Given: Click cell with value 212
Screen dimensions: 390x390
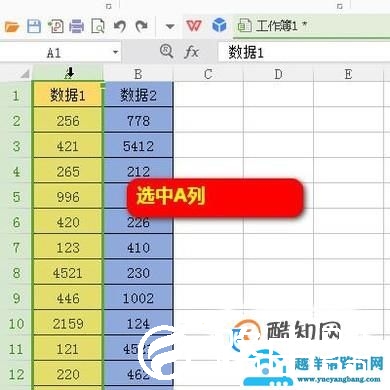Looking at the screenshot, I should pos(138,171).
